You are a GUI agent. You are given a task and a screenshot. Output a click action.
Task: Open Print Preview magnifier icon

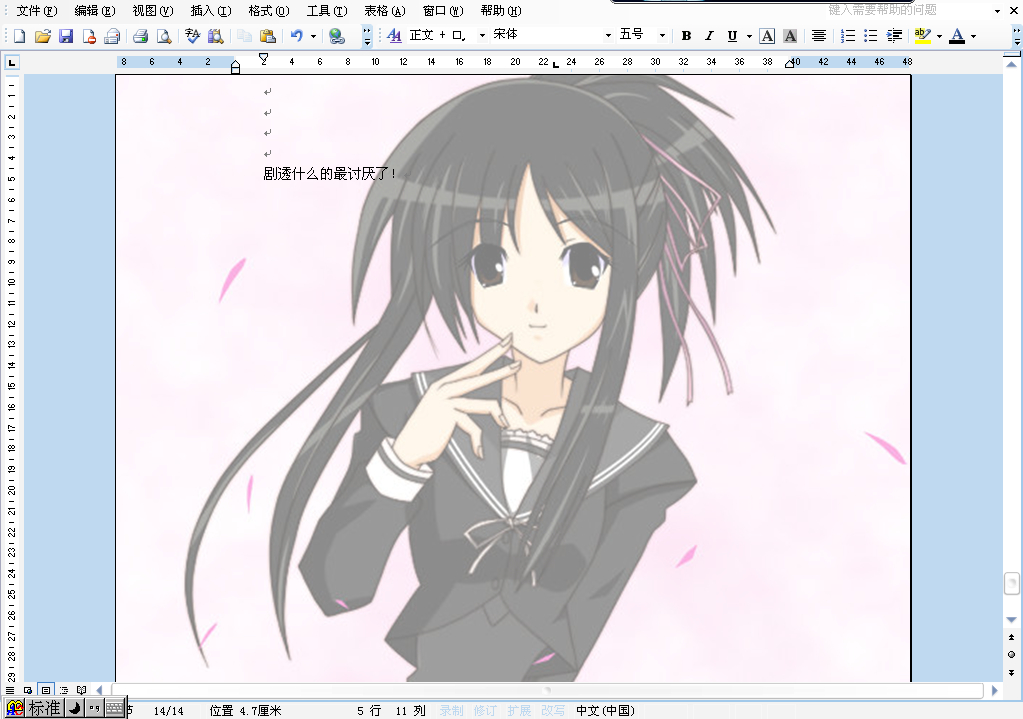pyautogui.click(x=164, y=36)
